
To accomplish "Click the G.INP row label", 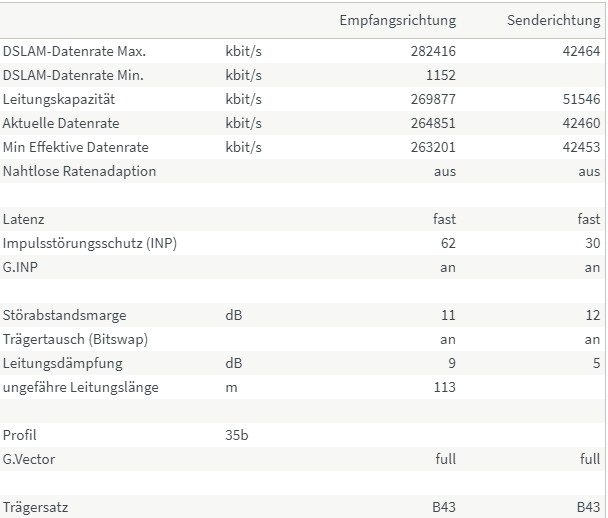I will click(20, 268).
